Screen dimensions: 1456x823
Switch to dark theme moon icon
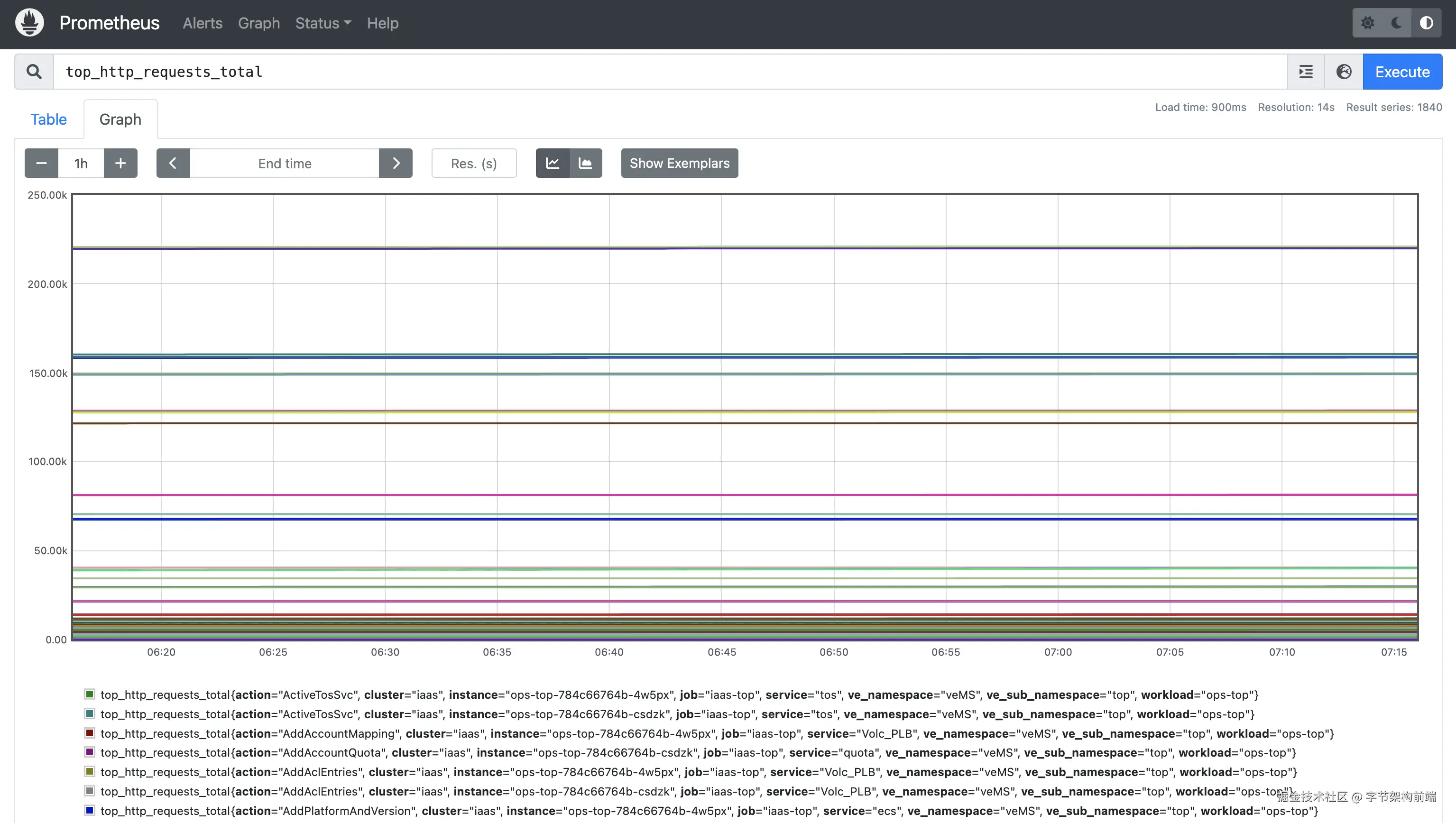1397,23
